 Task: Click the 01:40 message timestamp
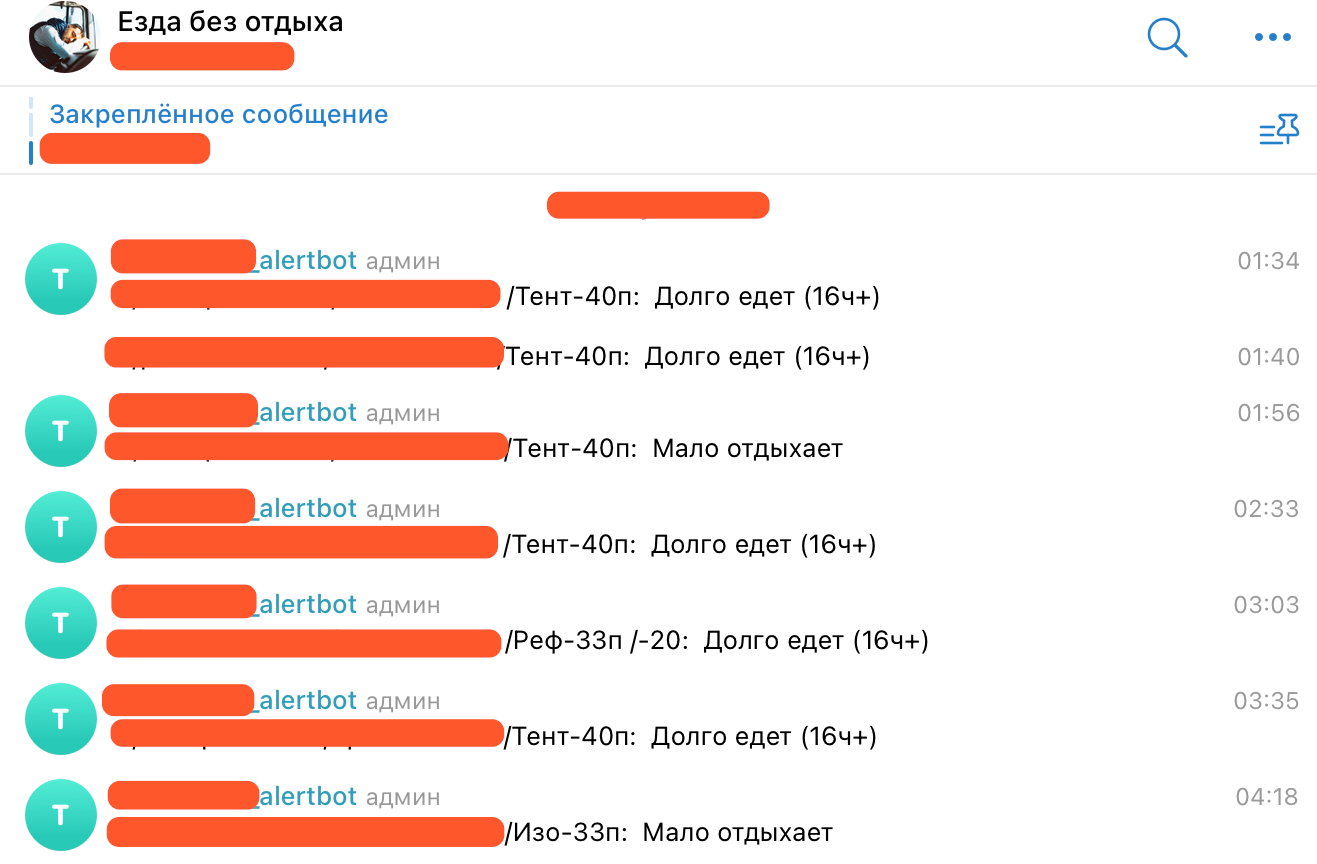coord(1268,357)
